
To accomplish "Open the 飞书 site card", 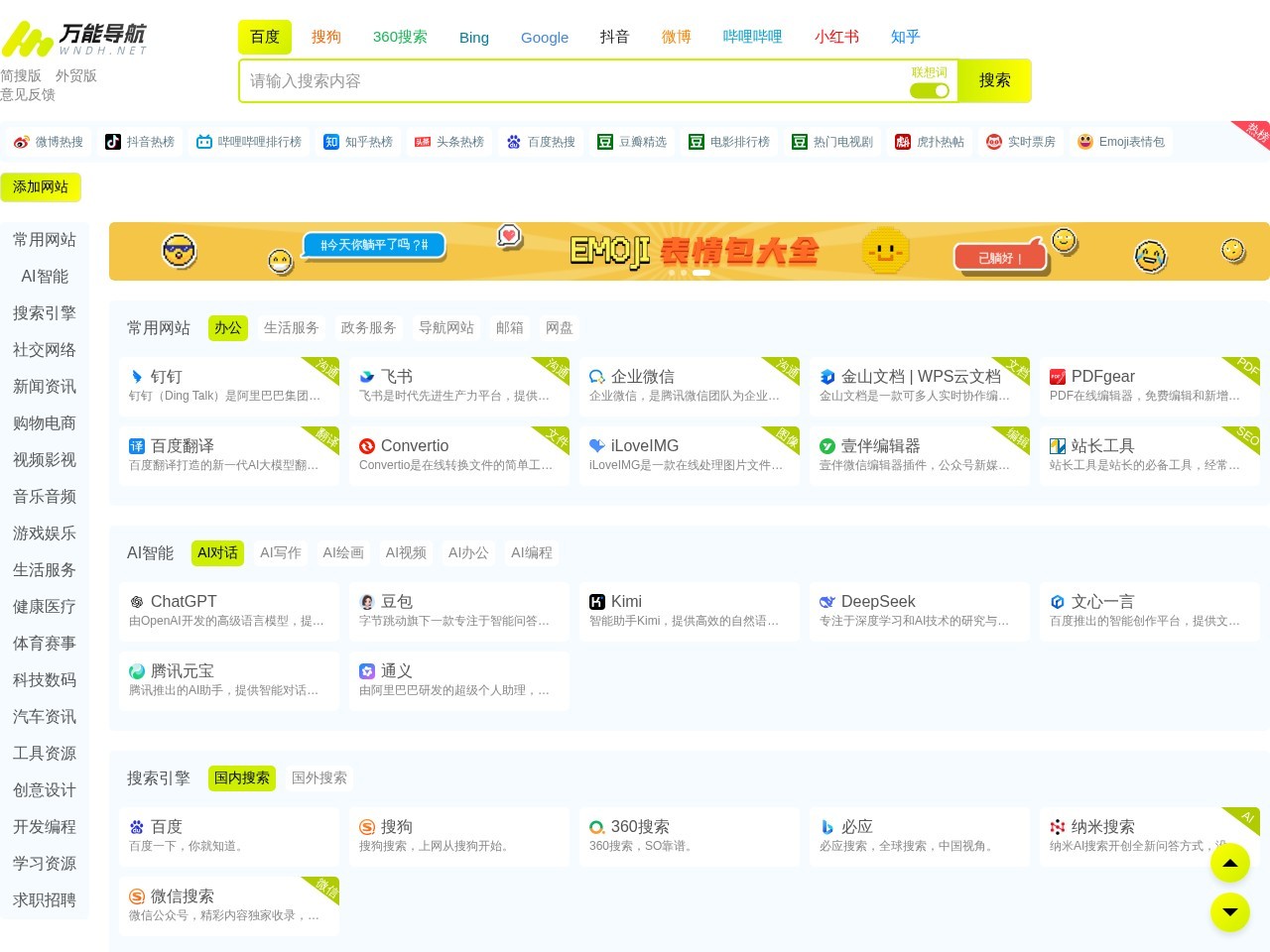I will point(459,386).
